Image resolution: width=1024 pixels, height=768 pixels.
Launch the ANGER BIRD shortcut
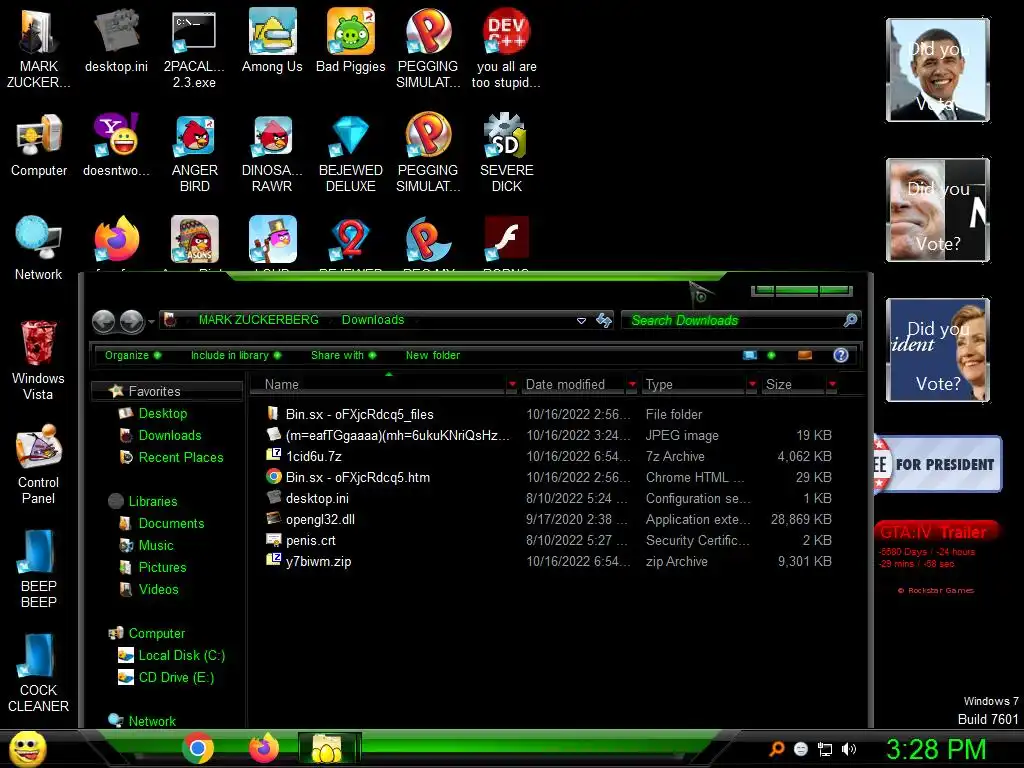click(194, 153)
